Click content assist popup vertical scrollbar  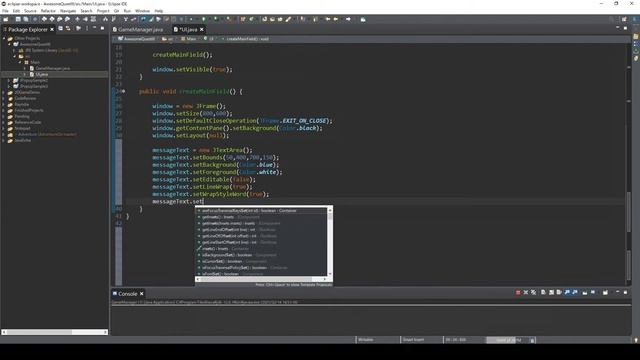tap(330, 243)
